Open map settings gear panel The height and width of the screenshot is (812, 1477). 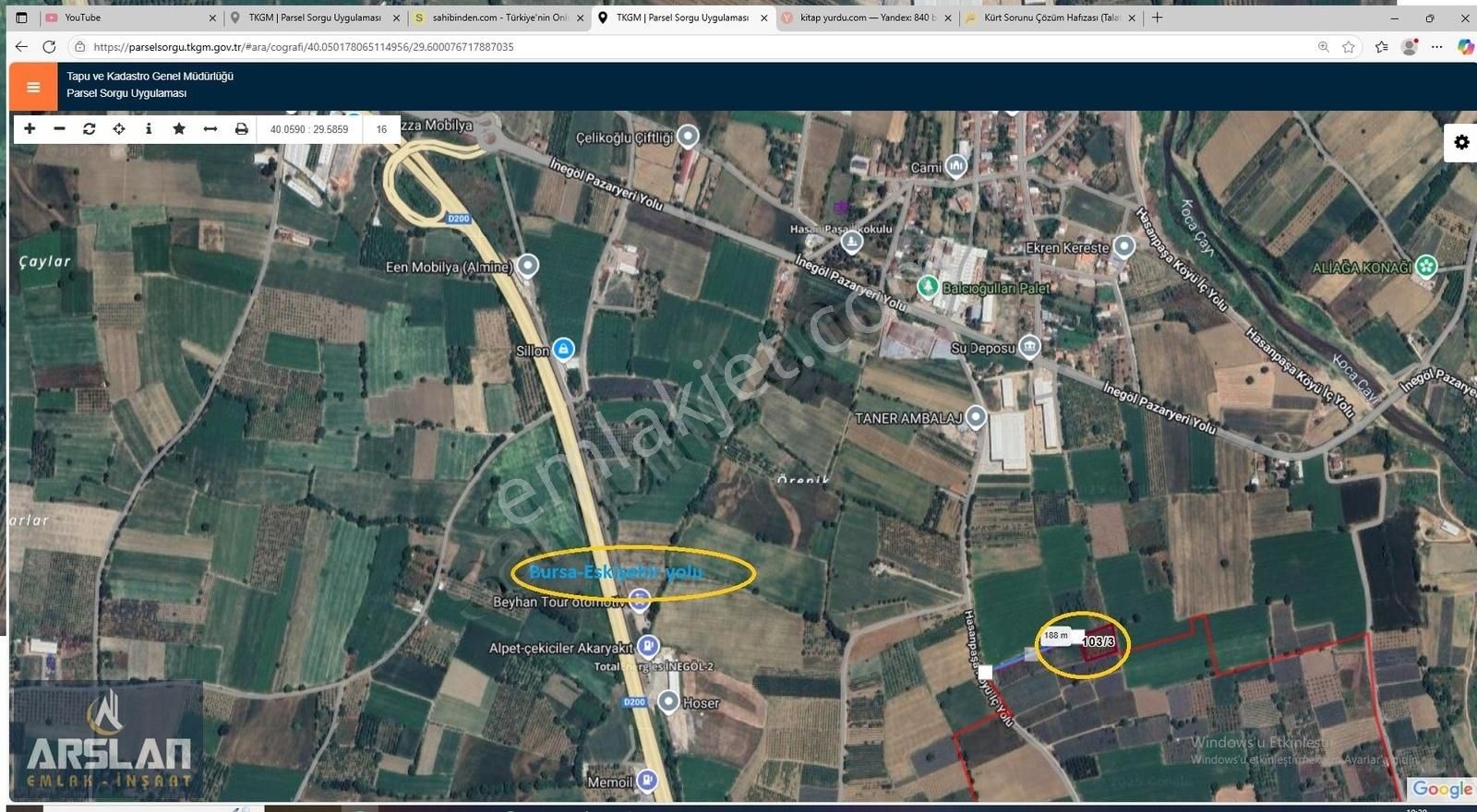click(1461, 142)
